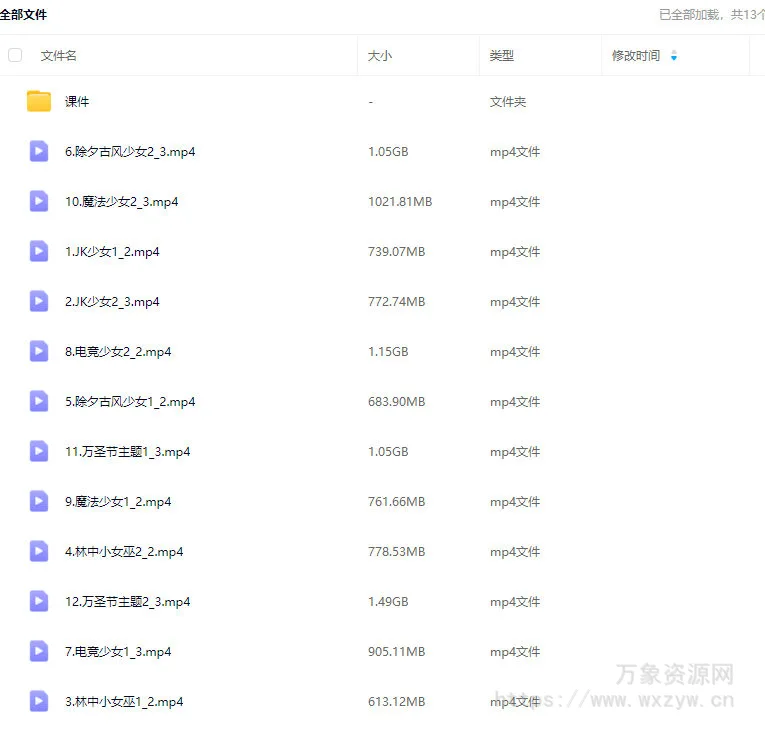765x734 pixels.
Task: Open the 课件 folder by name
Action: coord(77,102)
